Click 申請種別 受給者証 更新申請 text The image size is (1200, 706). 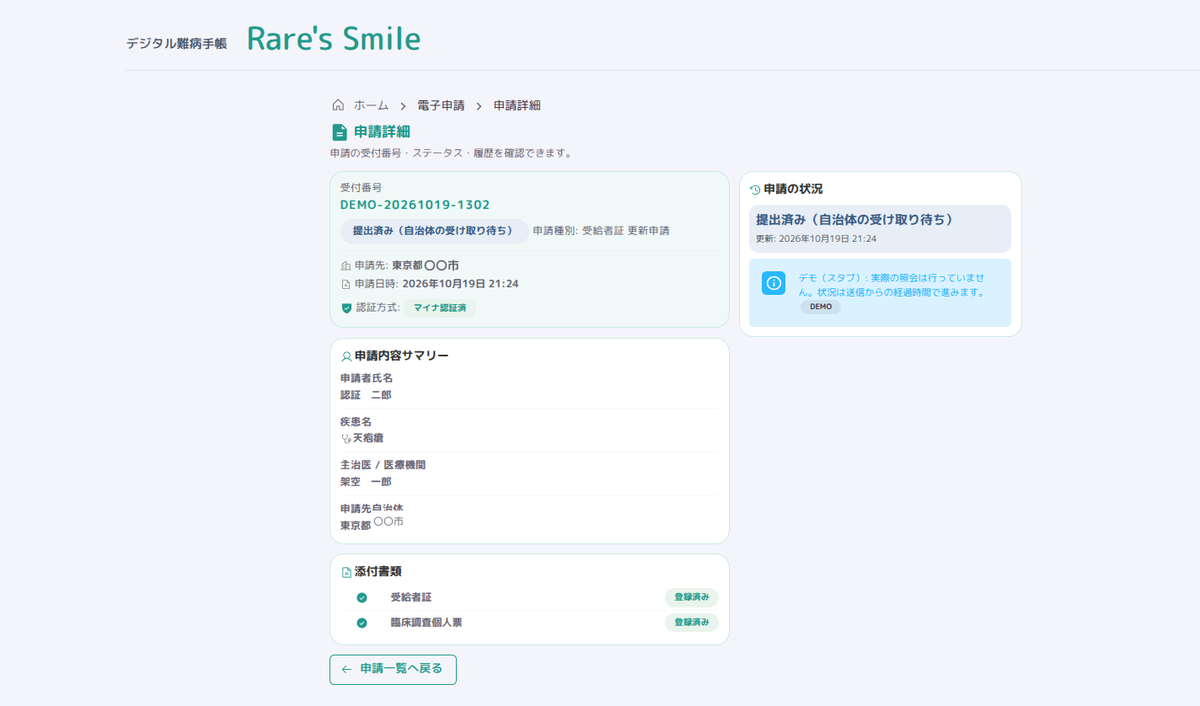601,230
